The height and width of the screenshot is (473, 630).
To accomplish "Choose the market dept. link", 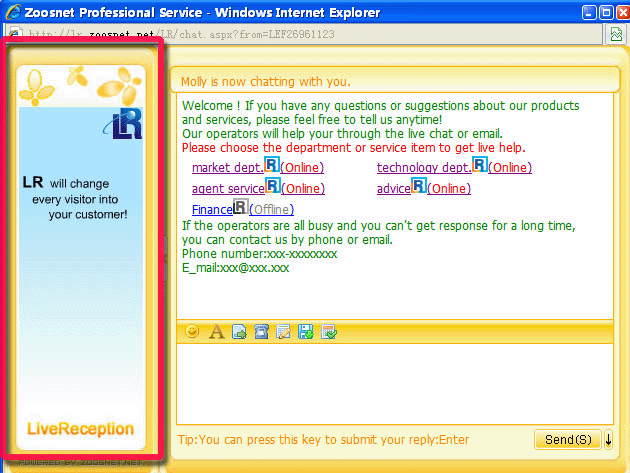I will 228,168.
